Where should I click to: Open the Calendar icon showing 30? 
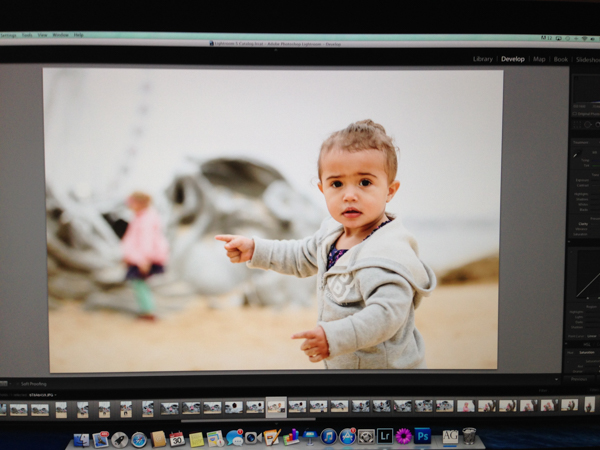click(177, 439)
